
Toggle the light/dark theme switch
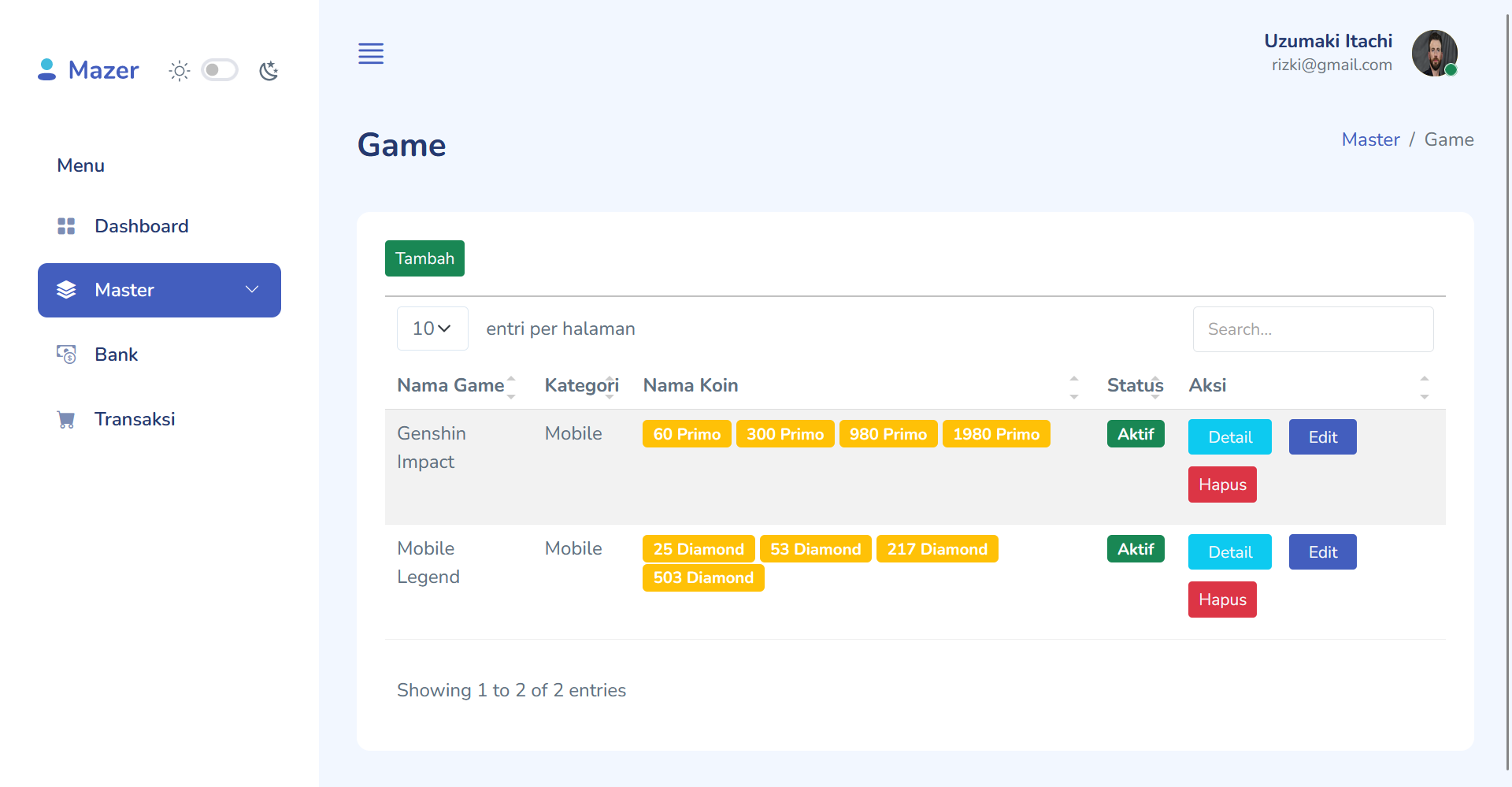[x=220, y=70]
